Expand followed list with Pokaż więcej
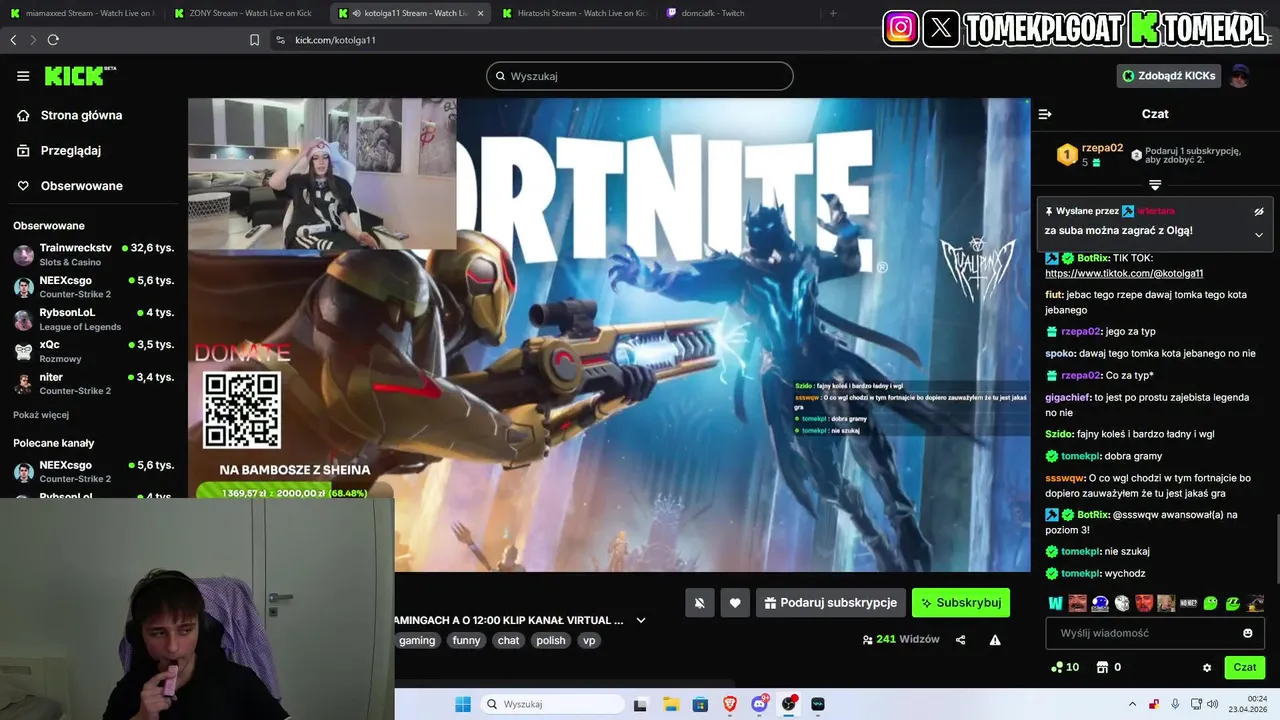The image size is (1280, 720). tap(41, 415)
